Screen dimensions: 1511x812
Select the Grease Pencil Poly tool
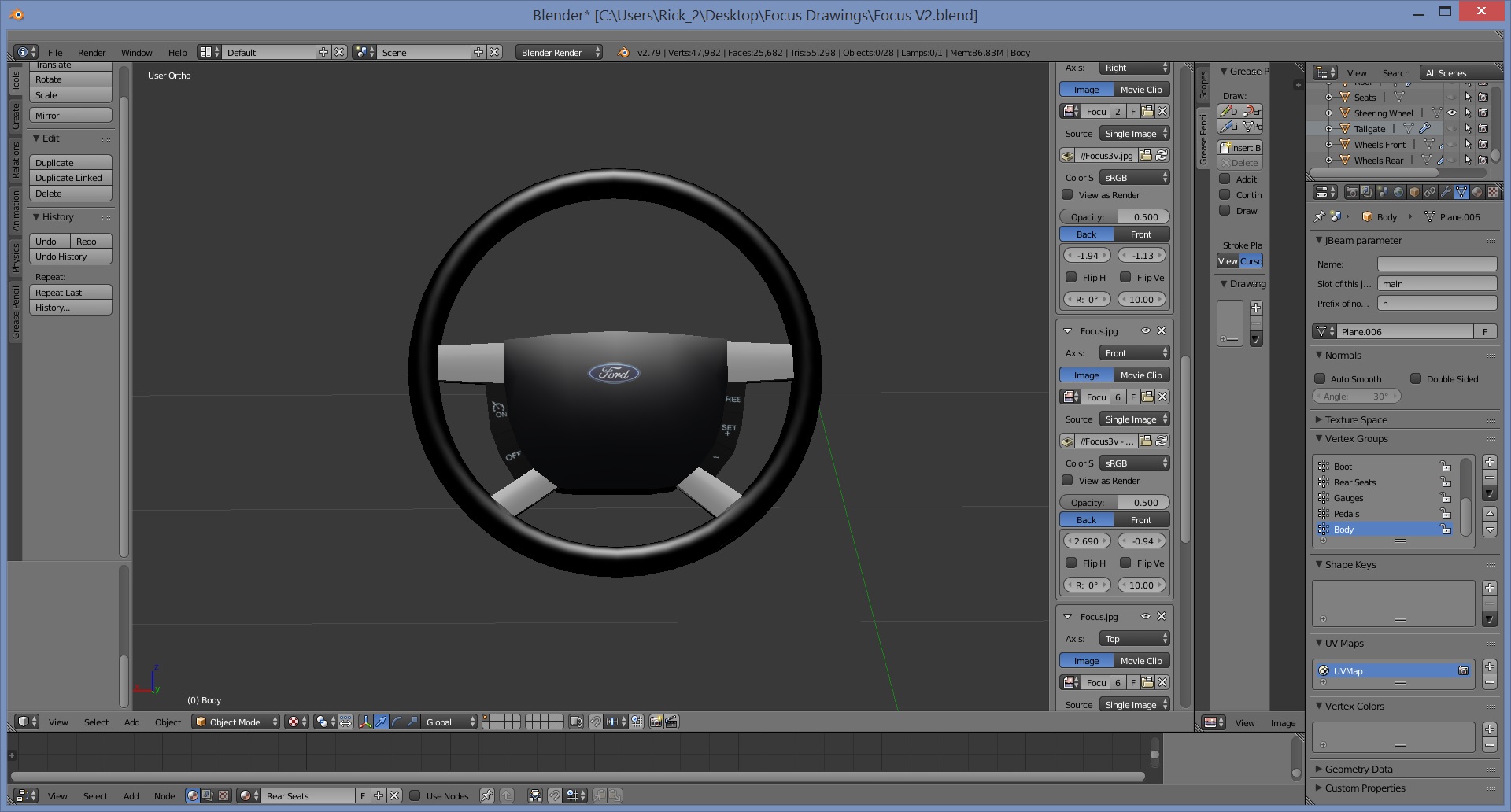click(1252, 126)
